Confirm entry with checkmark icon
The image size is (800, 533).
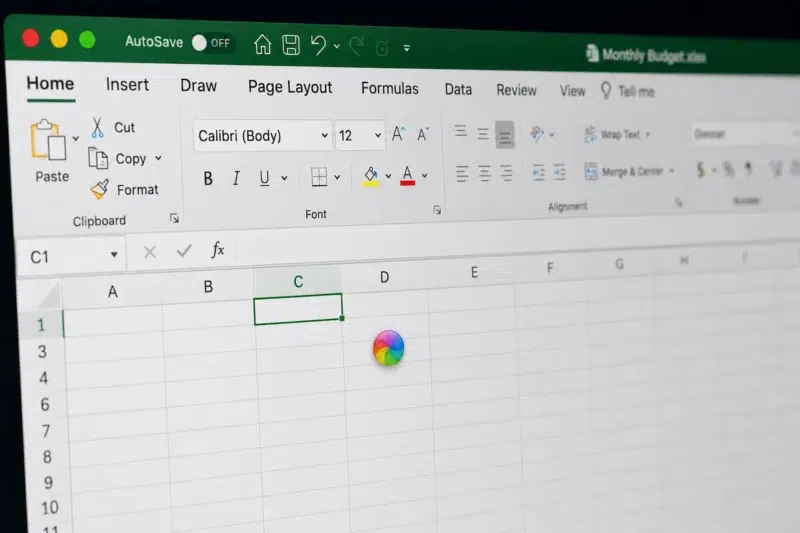184,250
